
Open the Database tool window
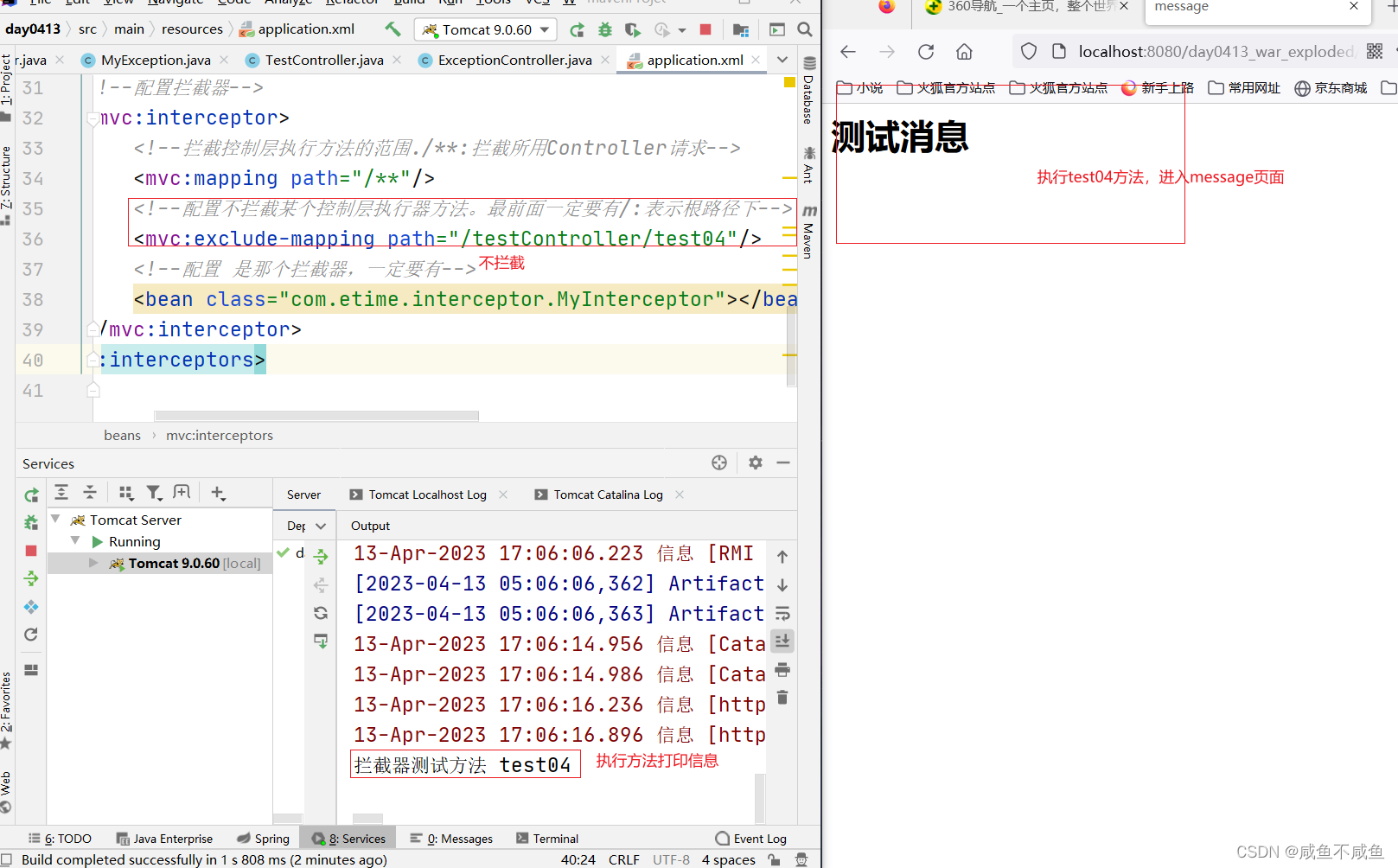pos(809,90)
